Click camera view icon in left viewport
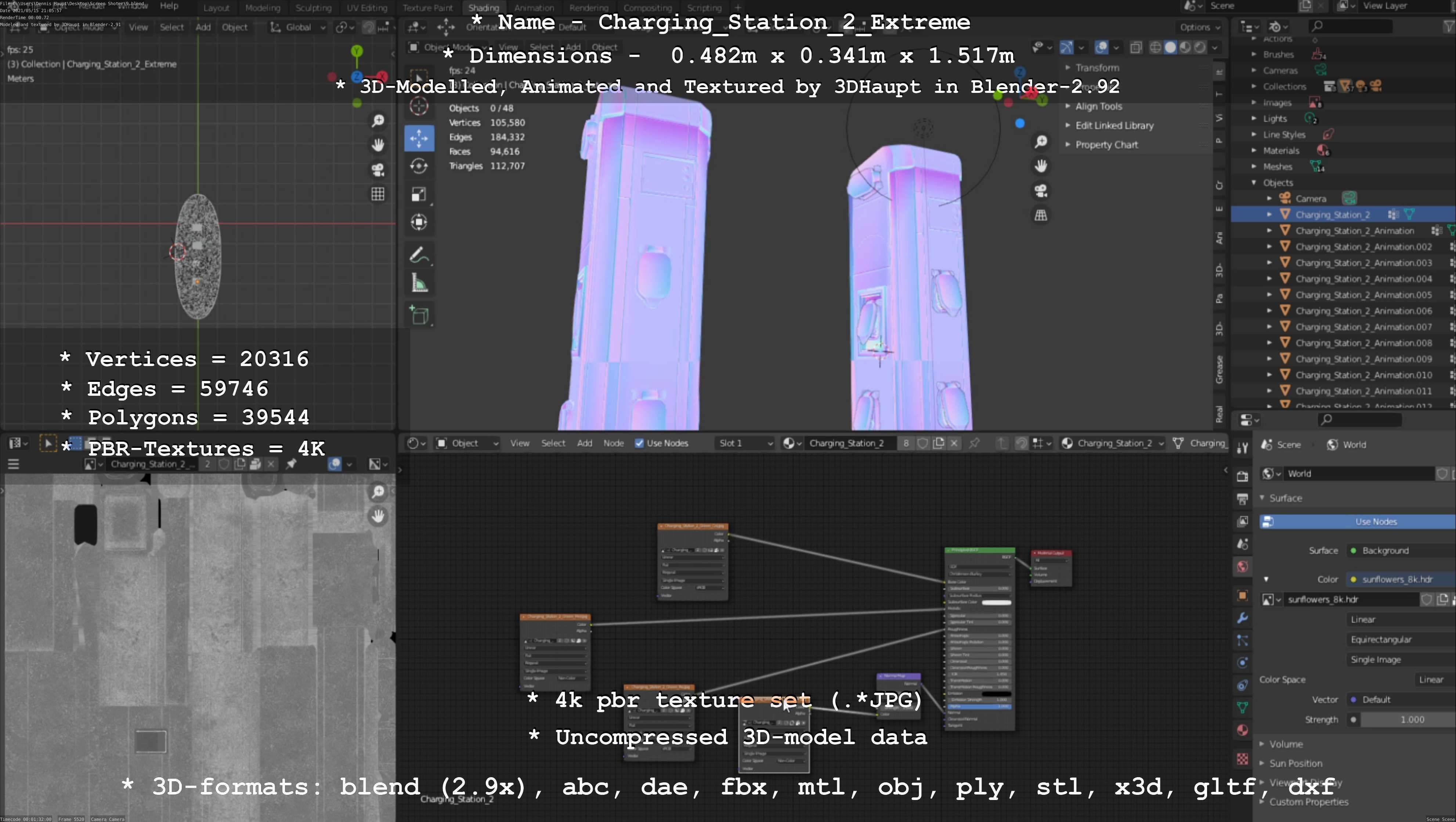This screenshot has height=822, width=1456. [377, 170]
